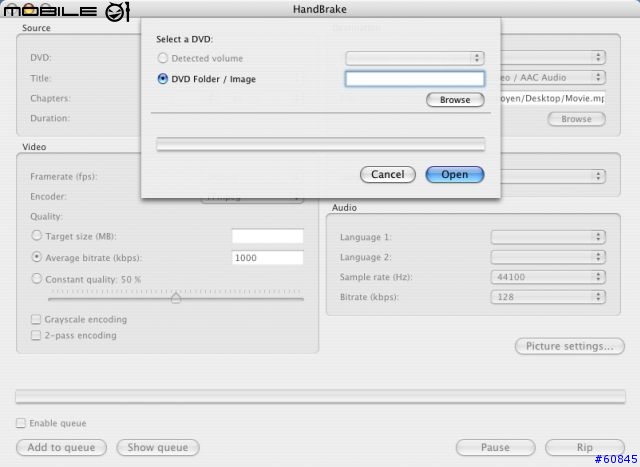Open the Bitrate dropdown showing 128
This screenshot has width=640, height=467.
coord(548,297)
